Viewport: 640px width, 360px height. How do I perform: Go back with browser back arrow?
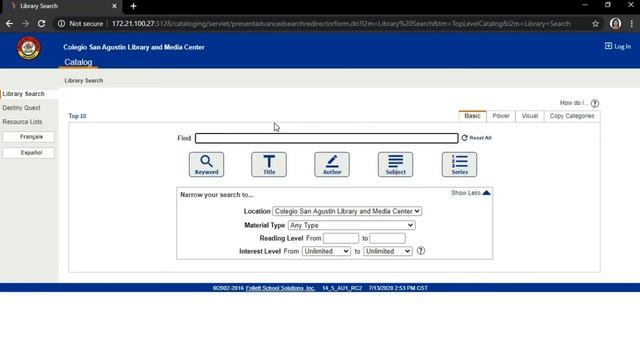[9, 24]
